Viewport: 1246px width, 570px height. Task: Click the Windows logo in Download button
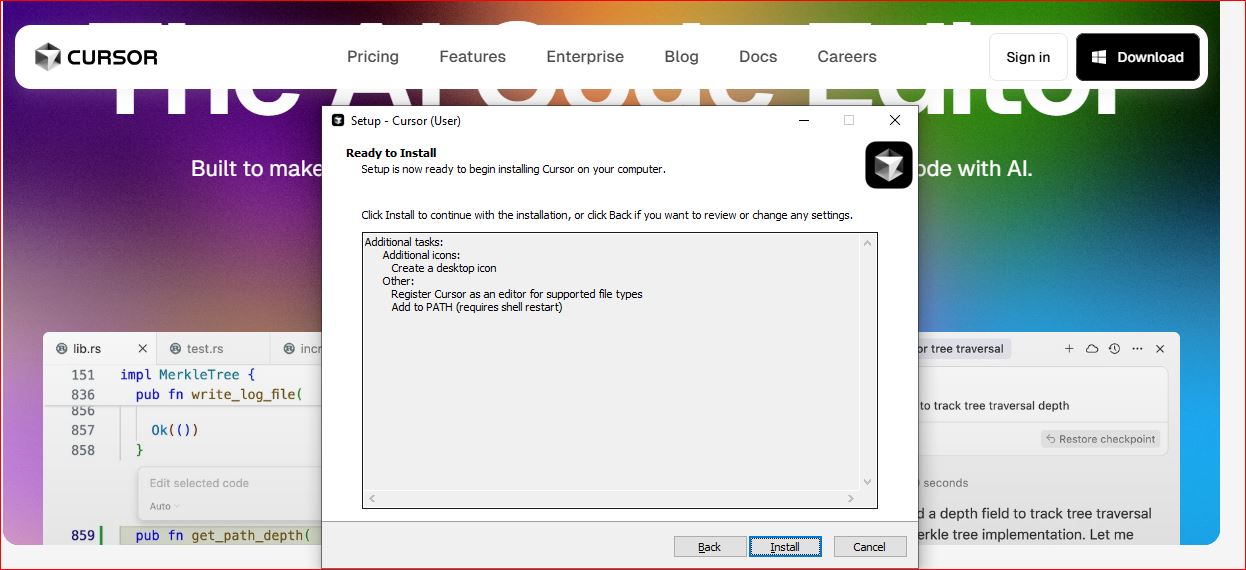pos(1099,57)
